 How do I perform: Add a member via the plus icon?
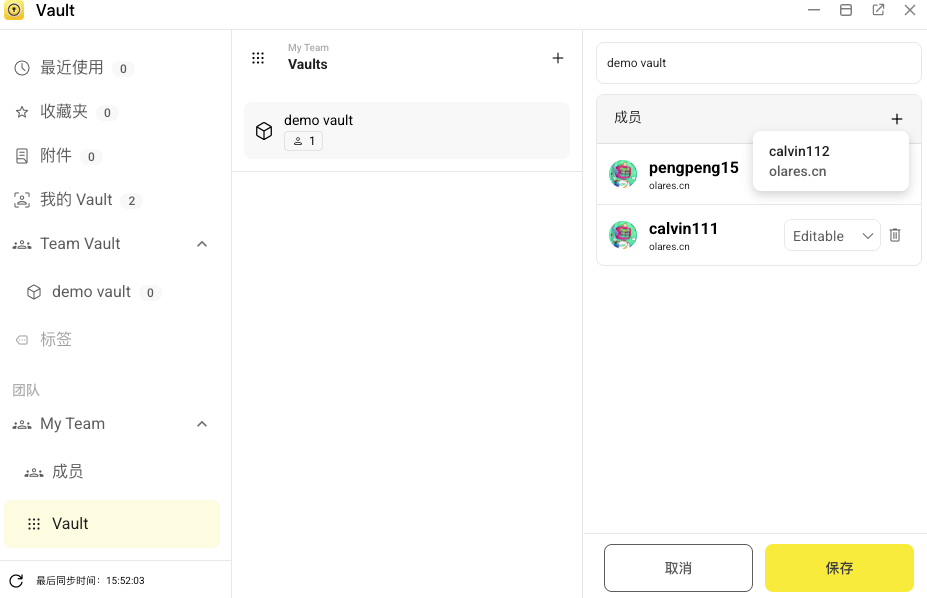(x=897, y=117)
